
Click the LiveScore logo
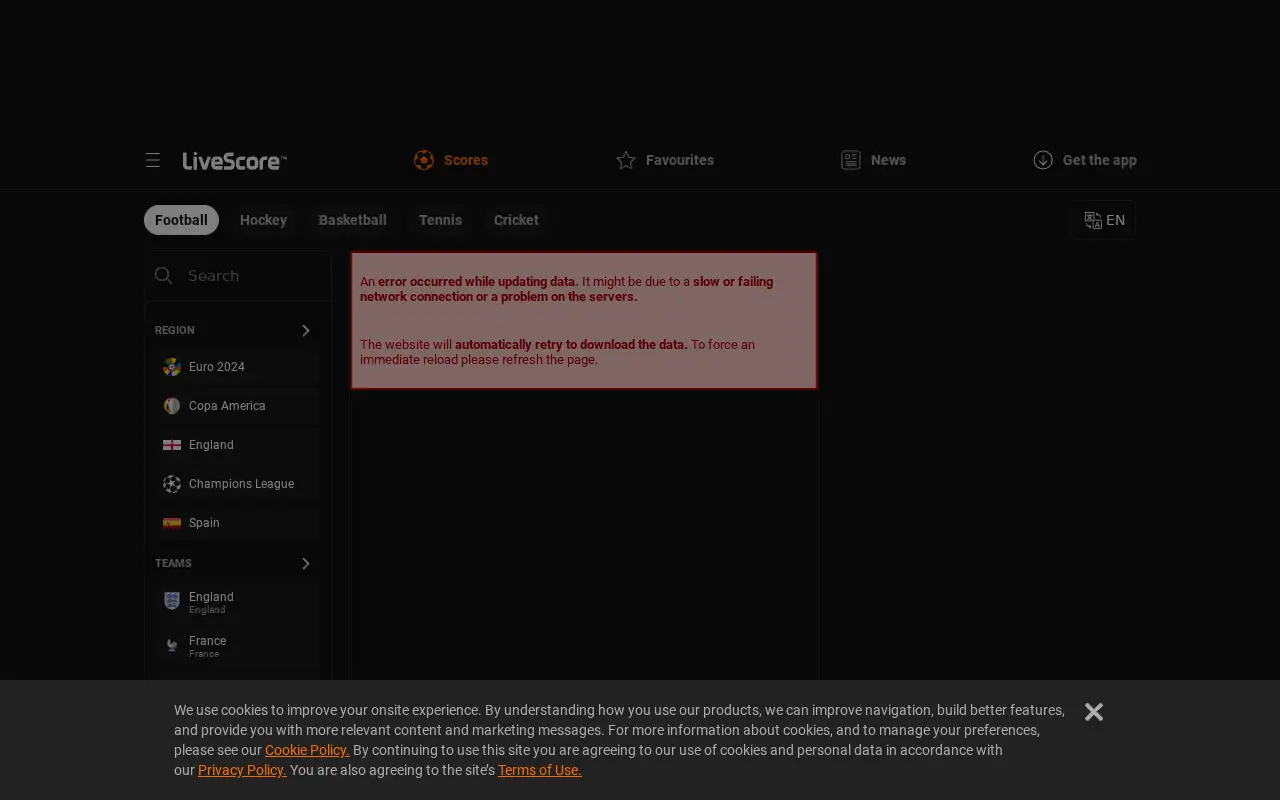point(234,161)
